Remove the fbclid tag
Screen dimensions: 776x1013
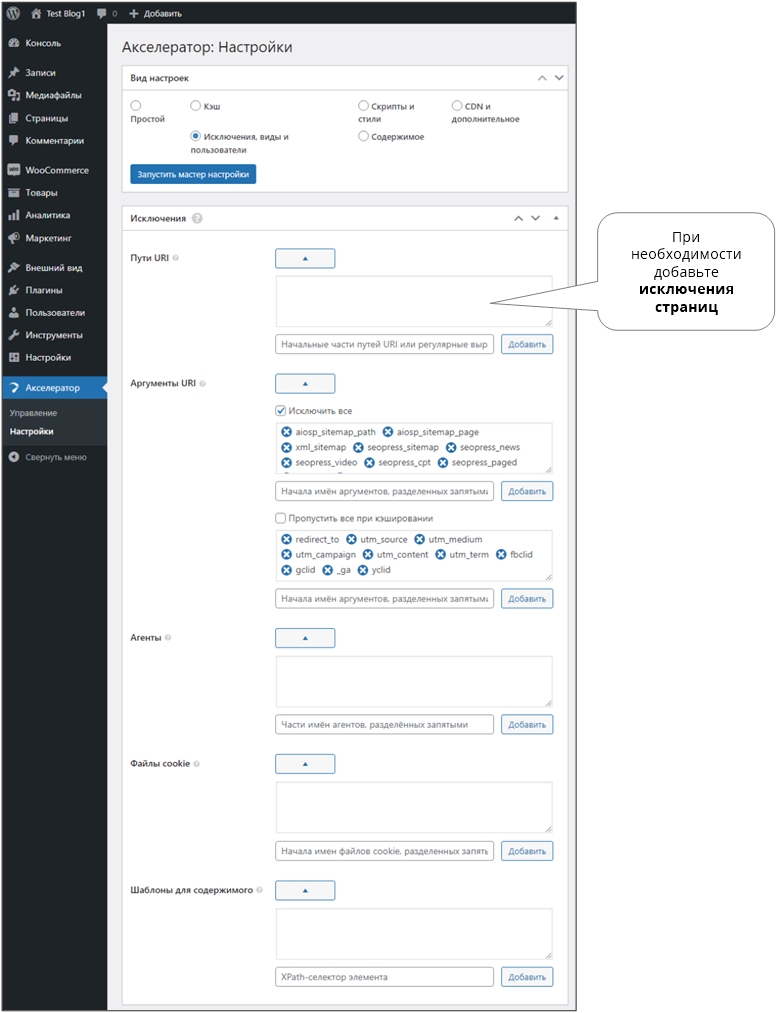(x=501, y=554)
